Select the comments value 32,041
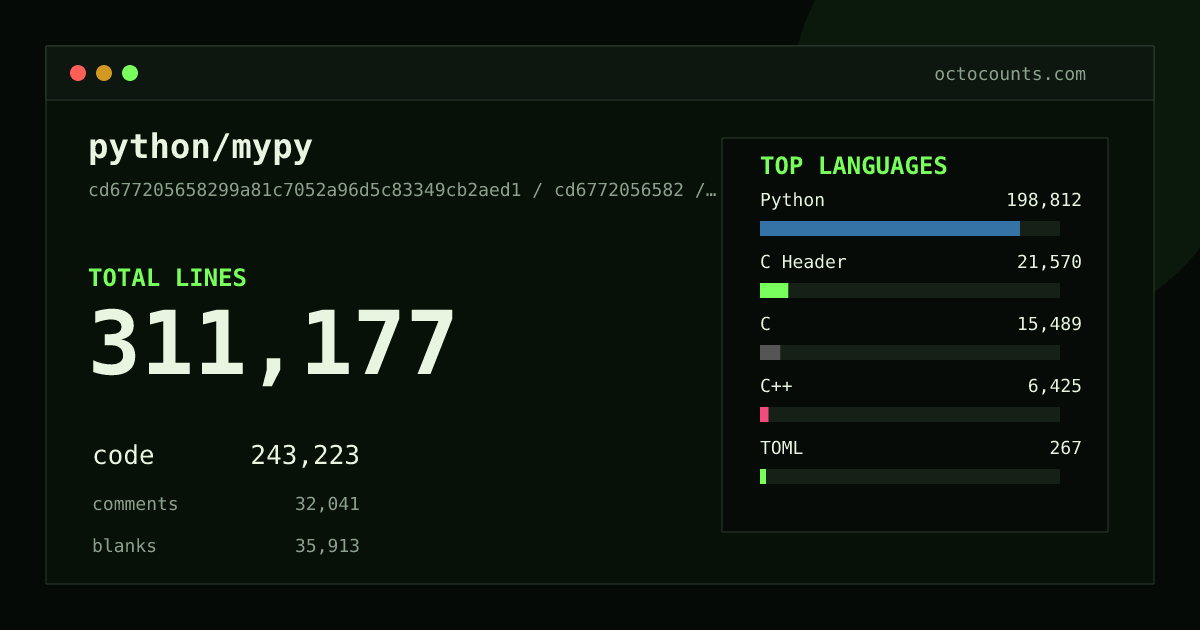 point(327,504)
